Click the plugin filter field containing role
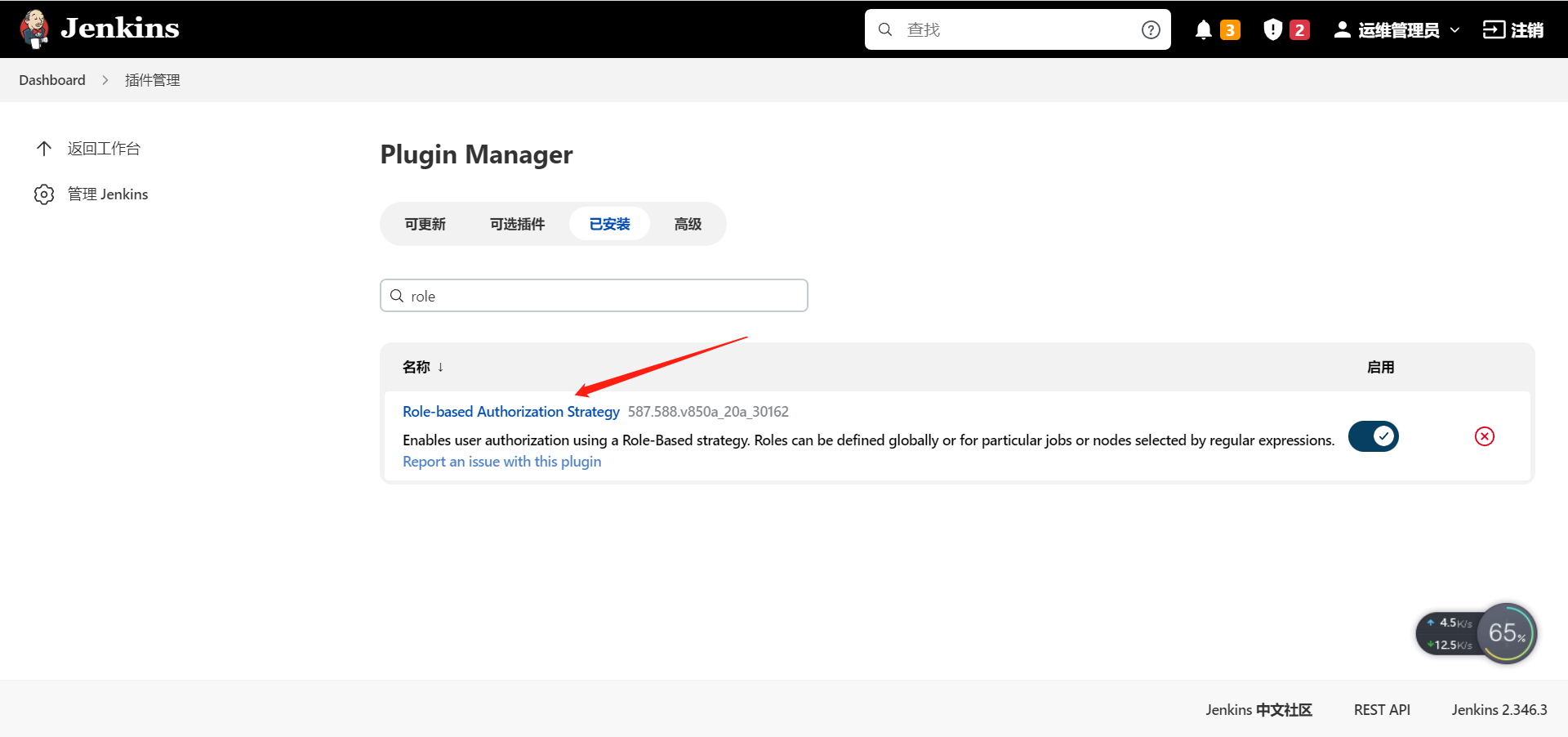The height and width of the screenshot is (737, 1568). (594, 296)
